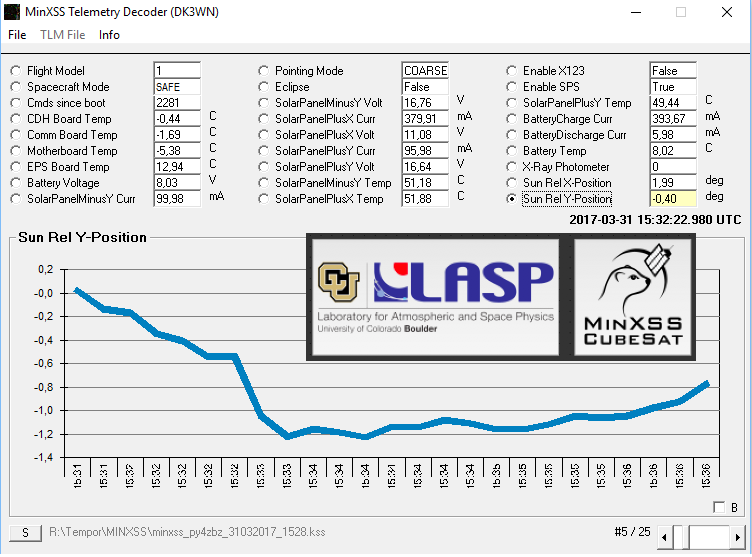752x557 pixels.
Task: Plot SolarPanelPlusY Temp parameter
Action: pos(512,103)
